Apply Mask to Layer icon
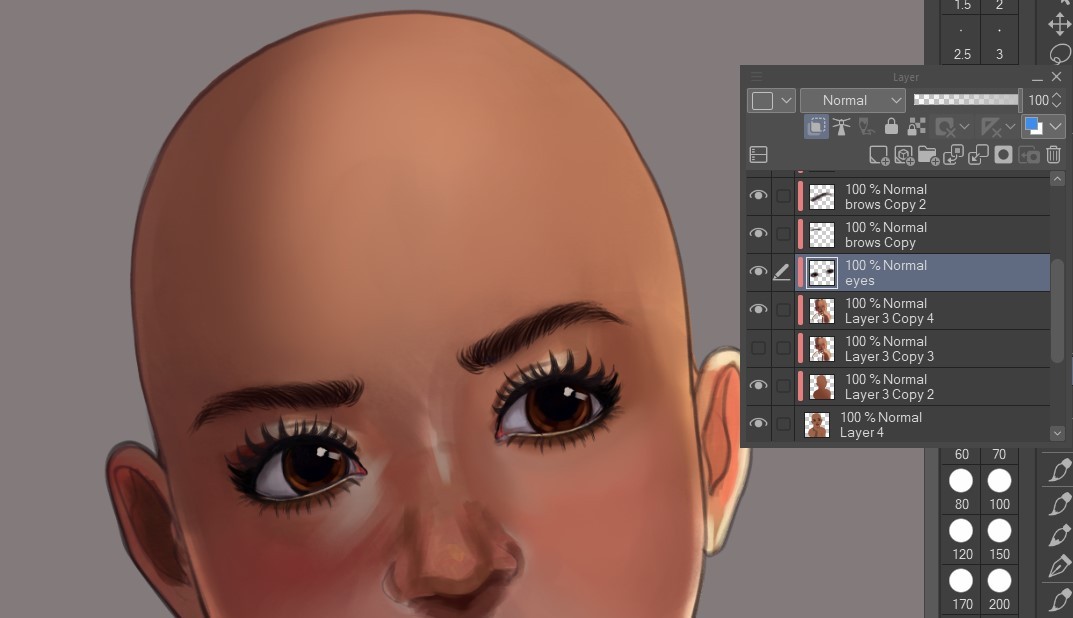This screenshot has width=1073, height=618. click(x=1029, y=155)
